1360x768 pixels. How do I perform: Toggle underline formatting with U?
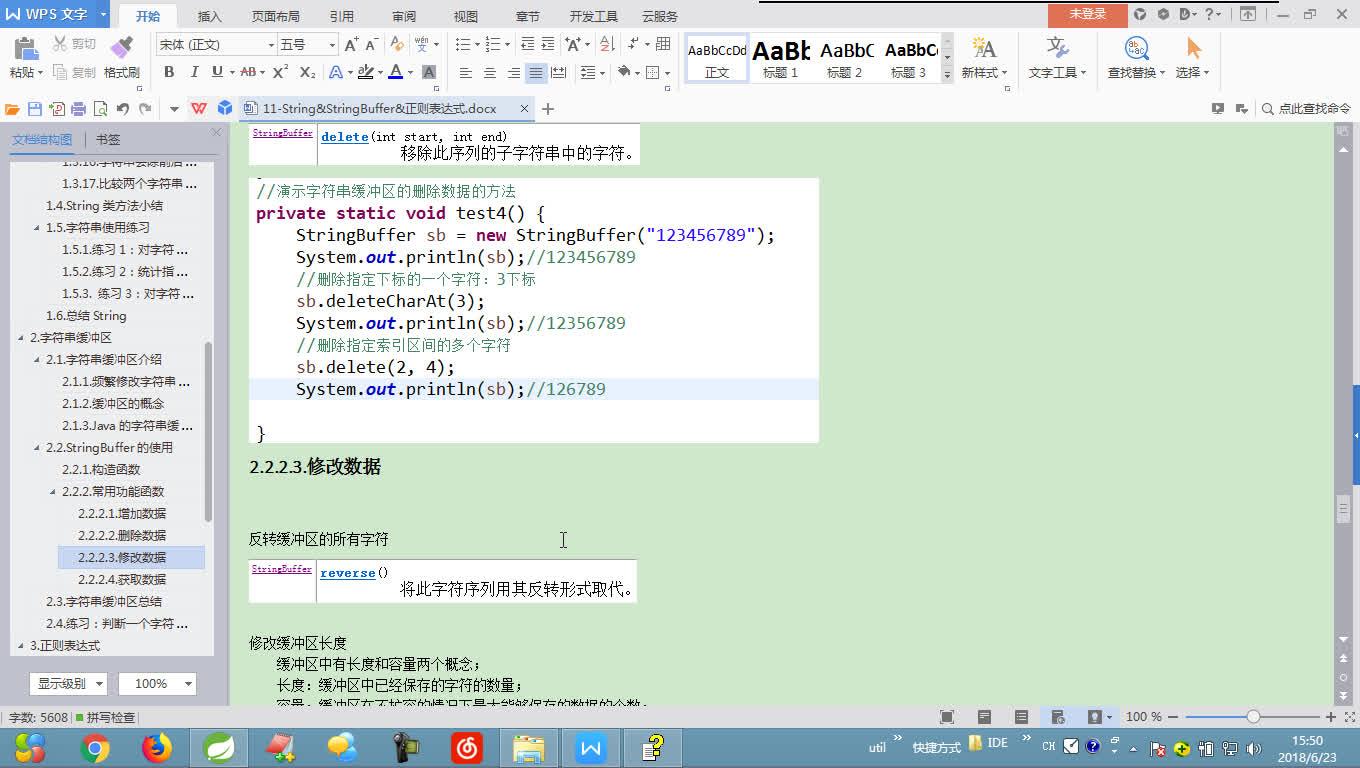point(216,72)
